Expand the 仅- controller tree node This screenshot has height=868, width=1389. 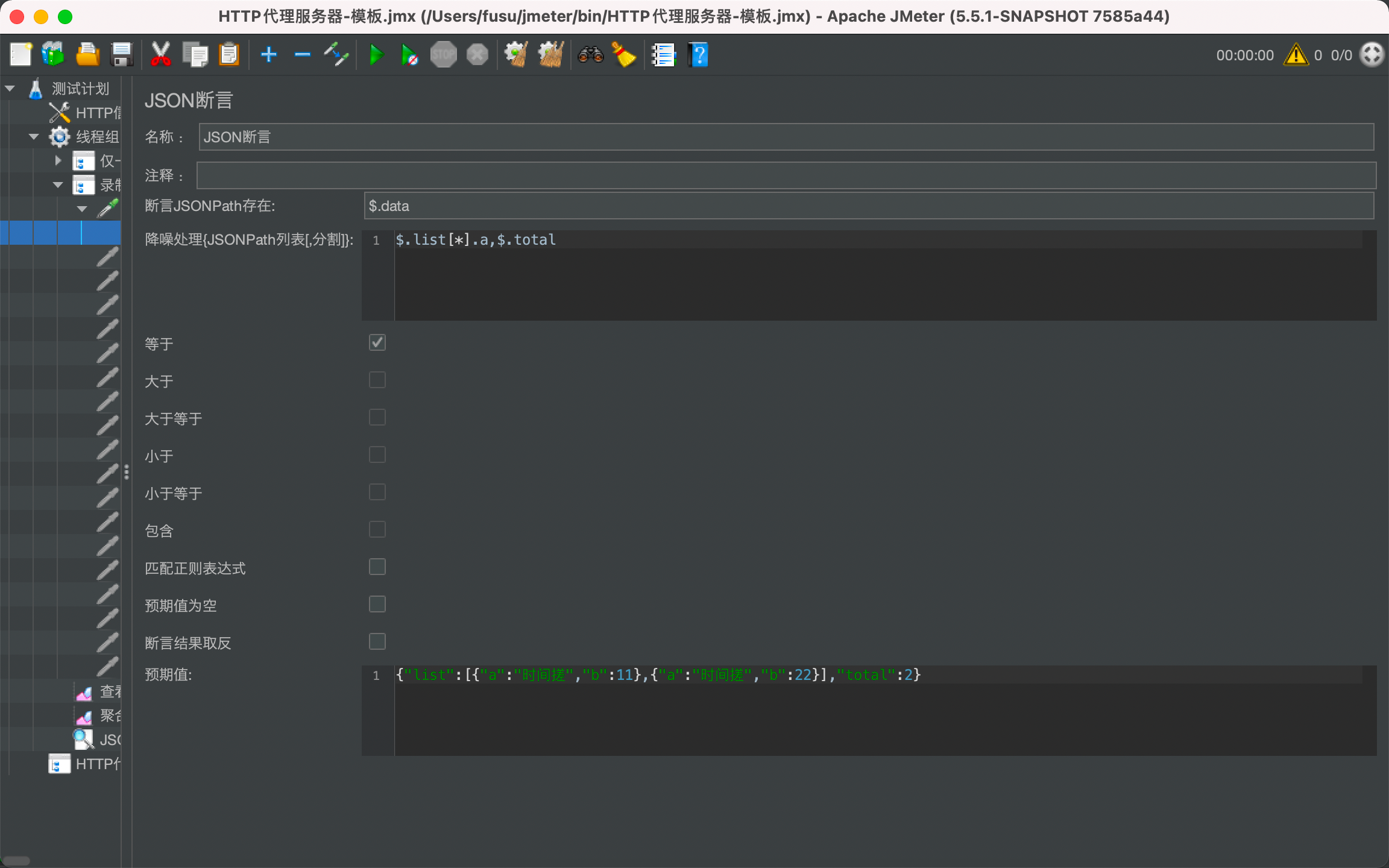point(58,161)
